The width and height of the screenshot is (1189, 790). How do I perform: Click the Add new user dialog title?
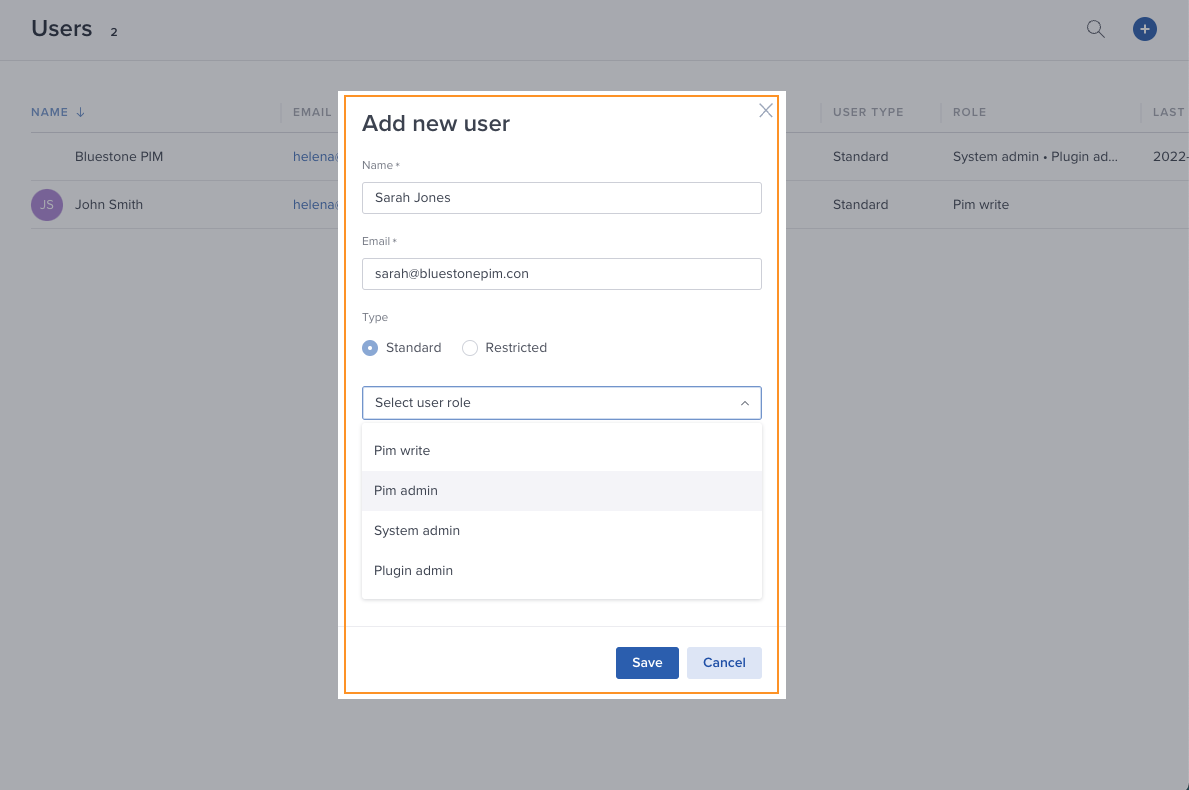(435, 124)
